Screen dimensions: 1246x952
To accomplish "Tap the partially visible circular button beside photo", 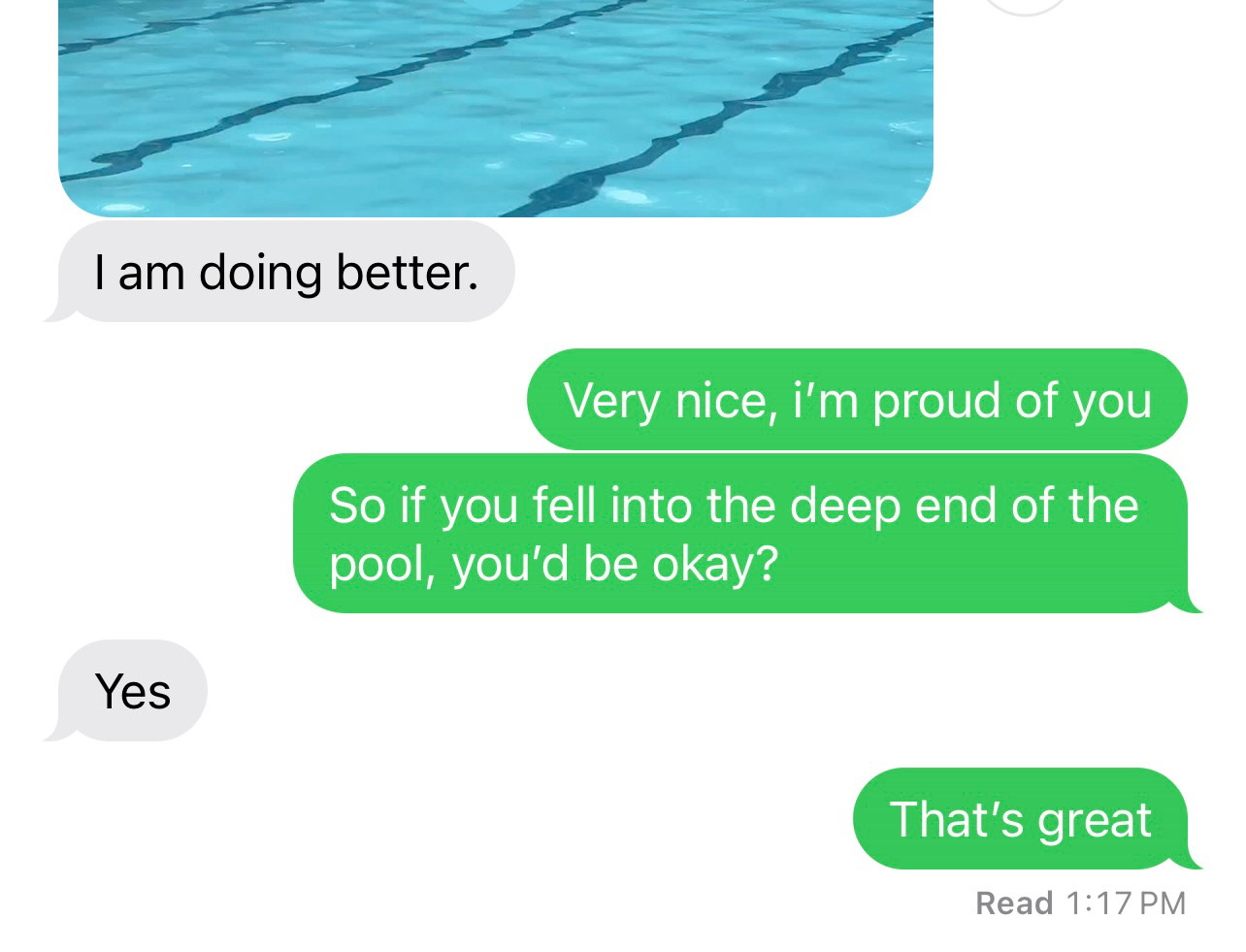I will 1027,7.
